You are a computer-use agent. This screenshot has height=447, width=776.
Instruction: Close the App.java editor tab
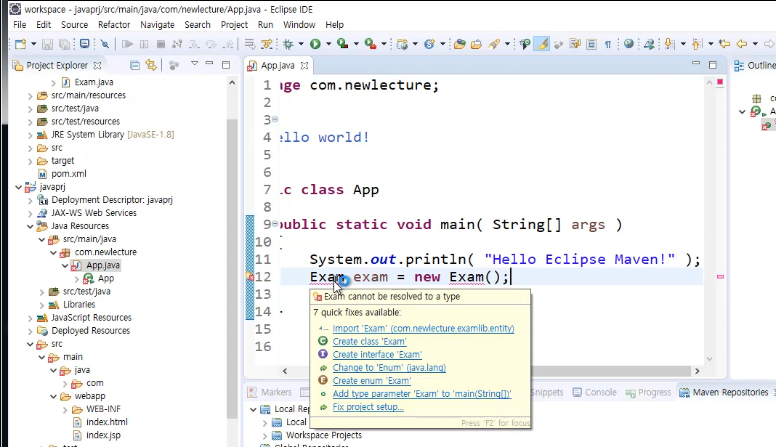pos(304,65)
